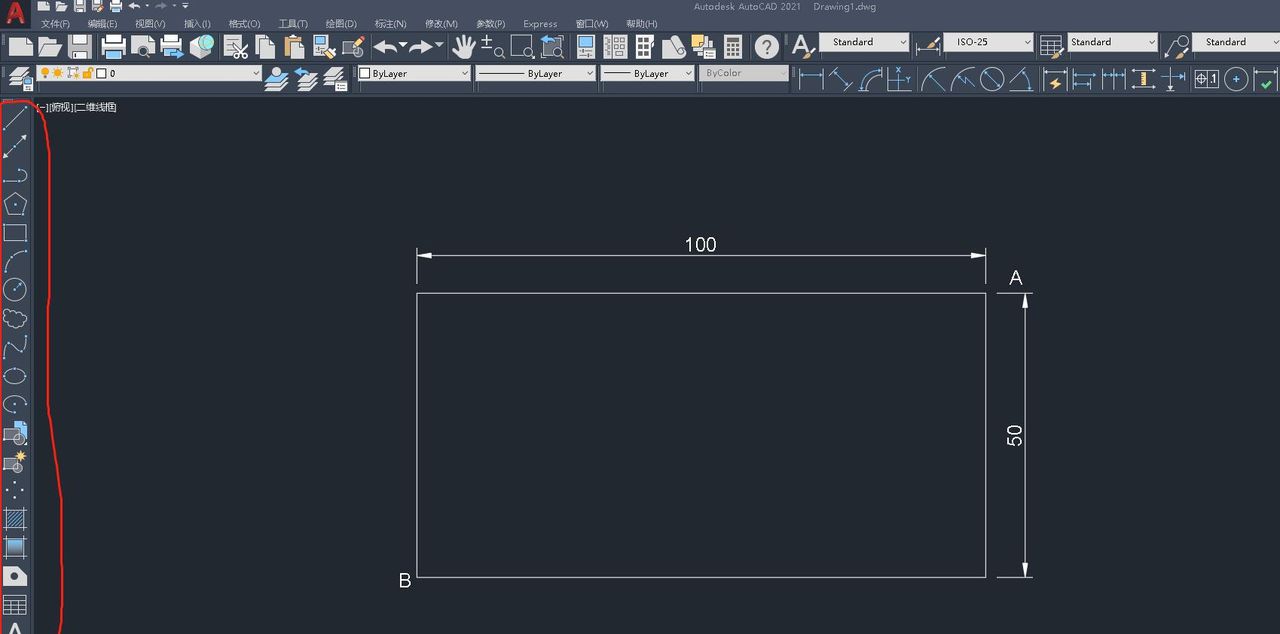Select the Diameter dimension tool
The height and width of the screenshot is (634, 1280).
[992, 79]
